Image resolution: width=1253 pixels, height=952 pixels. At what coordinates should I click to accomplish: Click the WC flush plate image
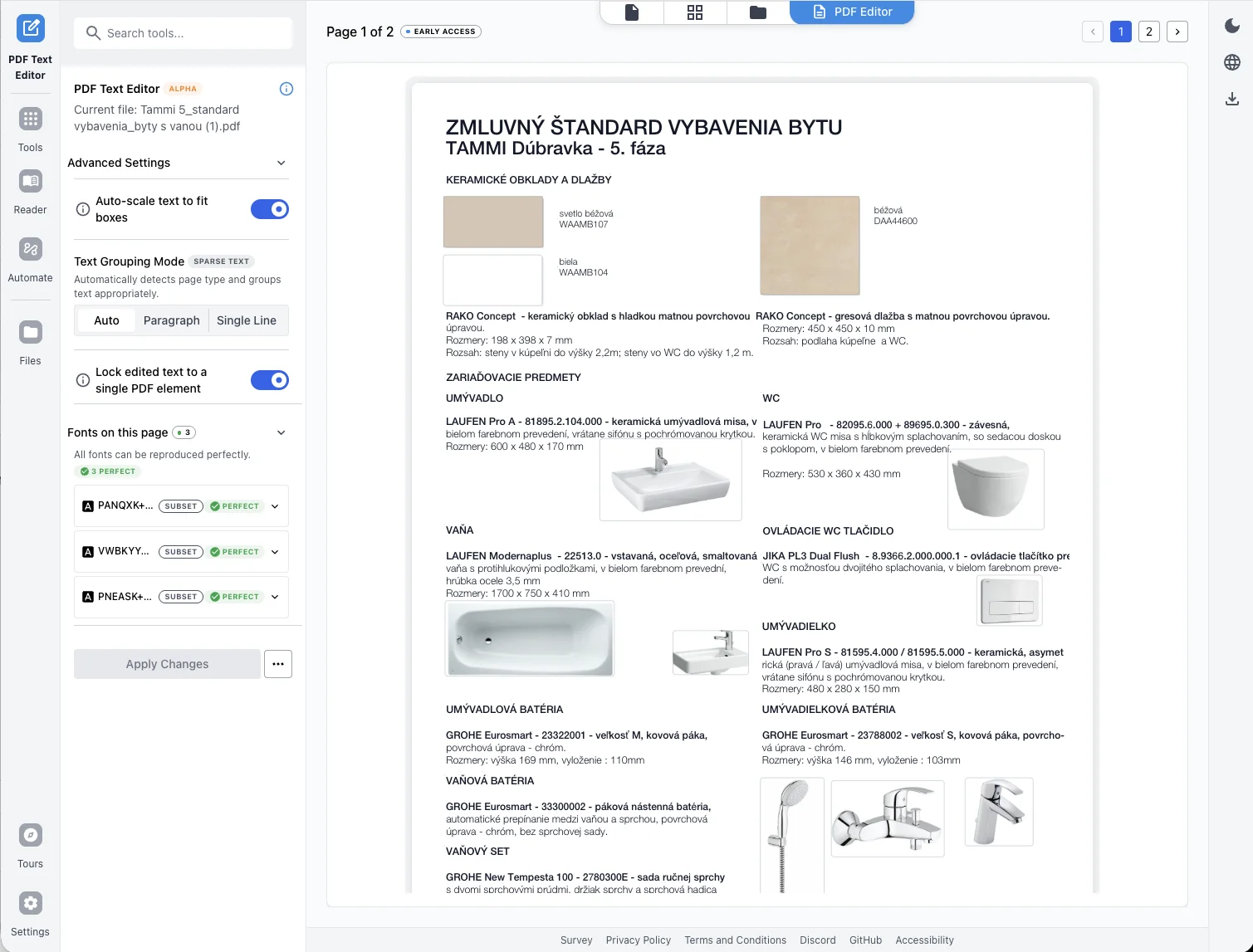(x=1009, y=601)
